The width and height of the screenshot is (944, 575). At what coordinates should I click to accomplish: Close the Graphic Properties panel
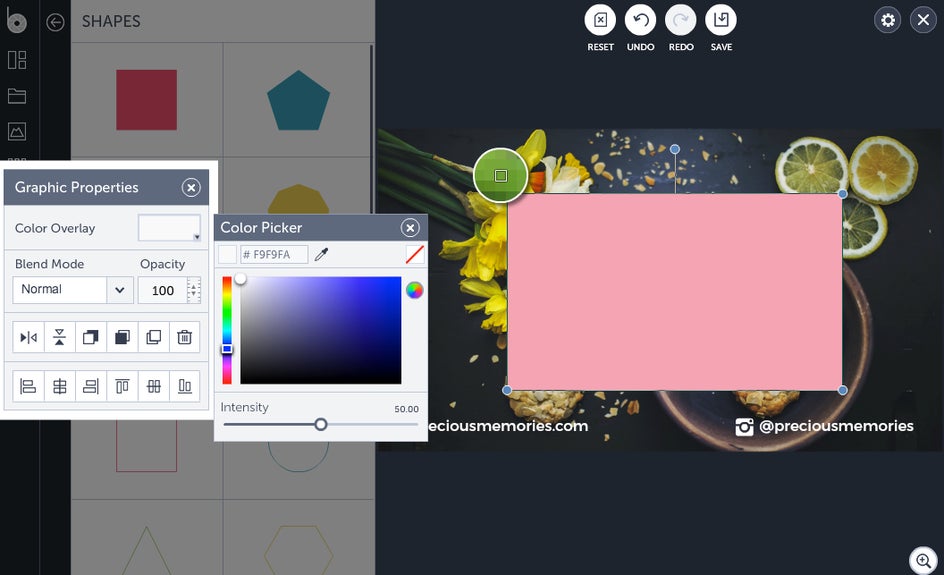(191, 187)
